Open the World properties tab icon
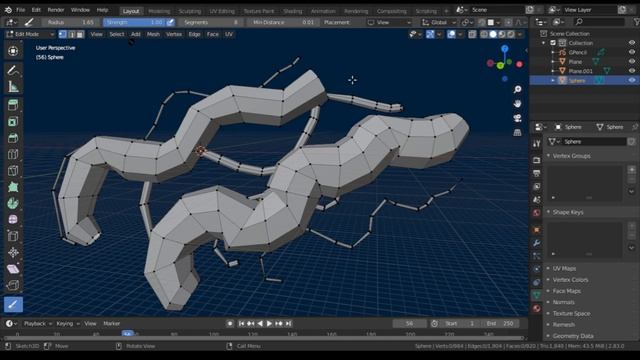Screen dimensions: 640x360 [537, 213]
